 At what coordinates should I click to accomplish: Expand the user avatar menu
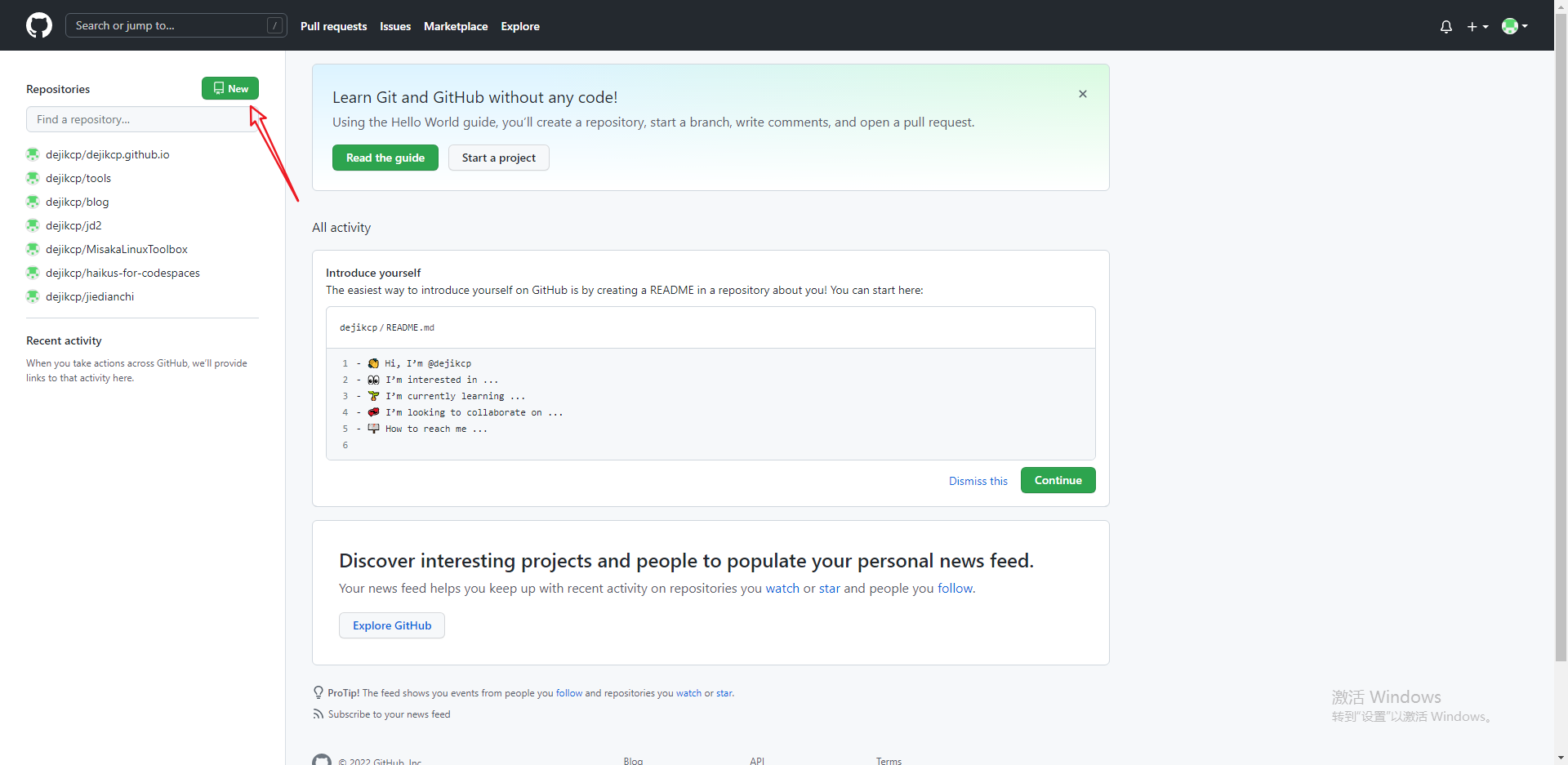coord(1514,26)
